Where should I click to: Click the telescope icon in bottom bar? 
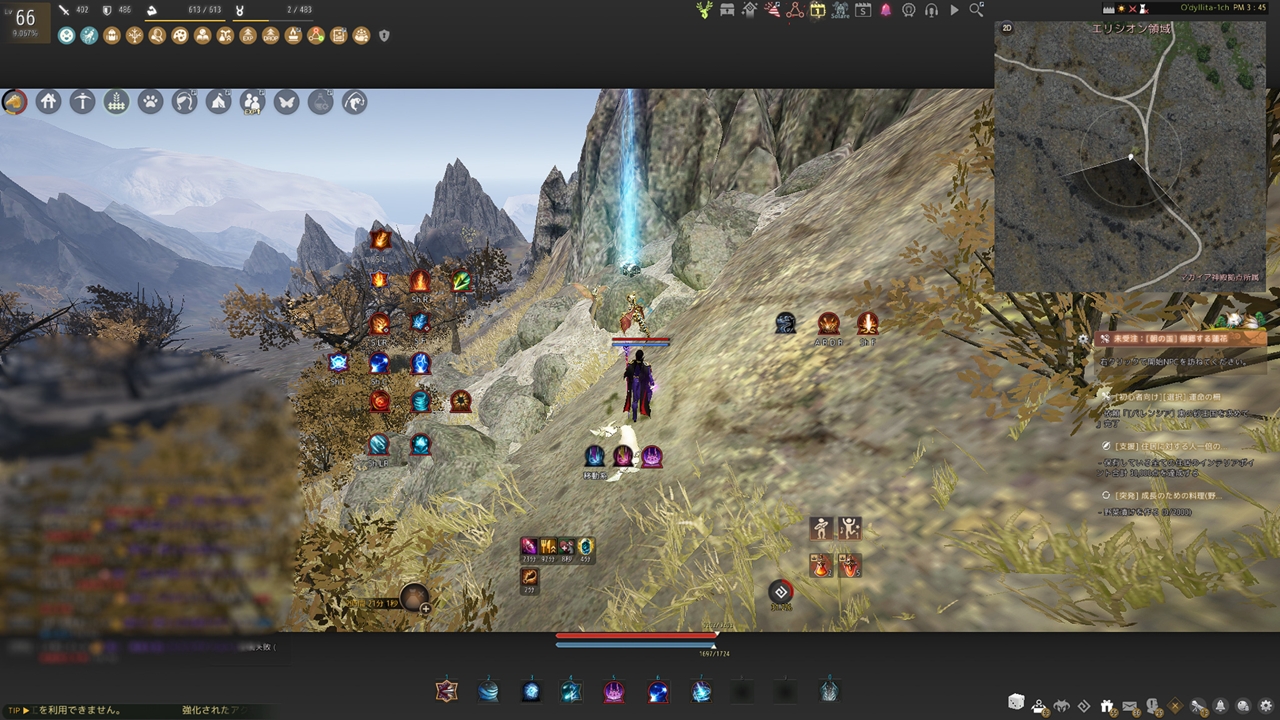coord(1197,705)
